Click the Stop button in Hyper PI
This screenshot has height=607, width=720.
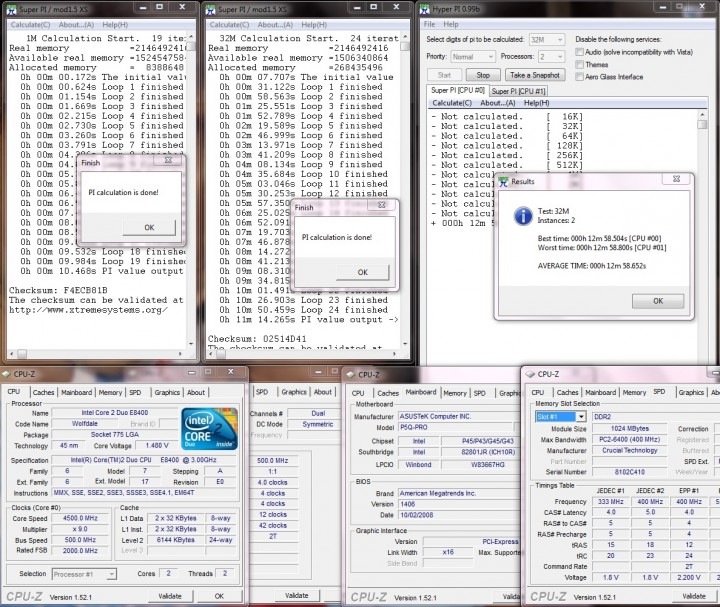pos(483,75)
